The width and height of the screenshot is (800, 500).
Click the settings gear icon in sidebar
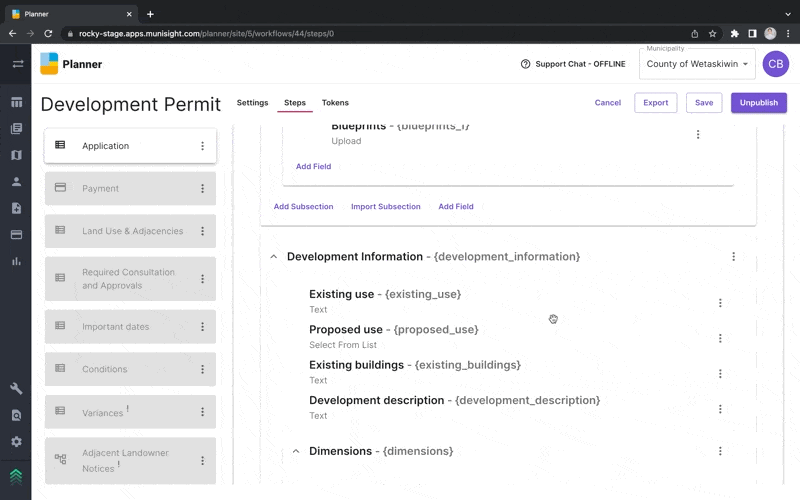[16, 441]
